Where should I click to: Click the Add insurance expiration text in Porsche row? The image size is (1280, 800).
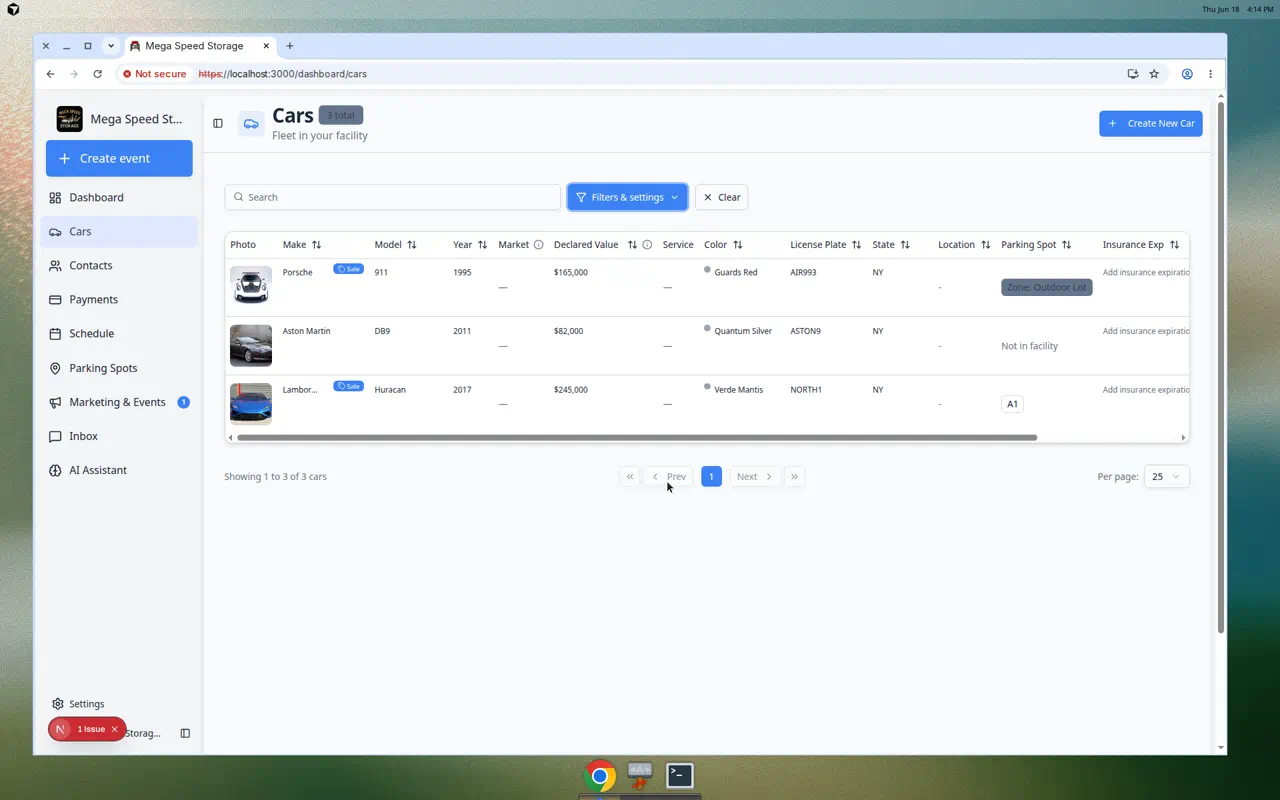1146,272
